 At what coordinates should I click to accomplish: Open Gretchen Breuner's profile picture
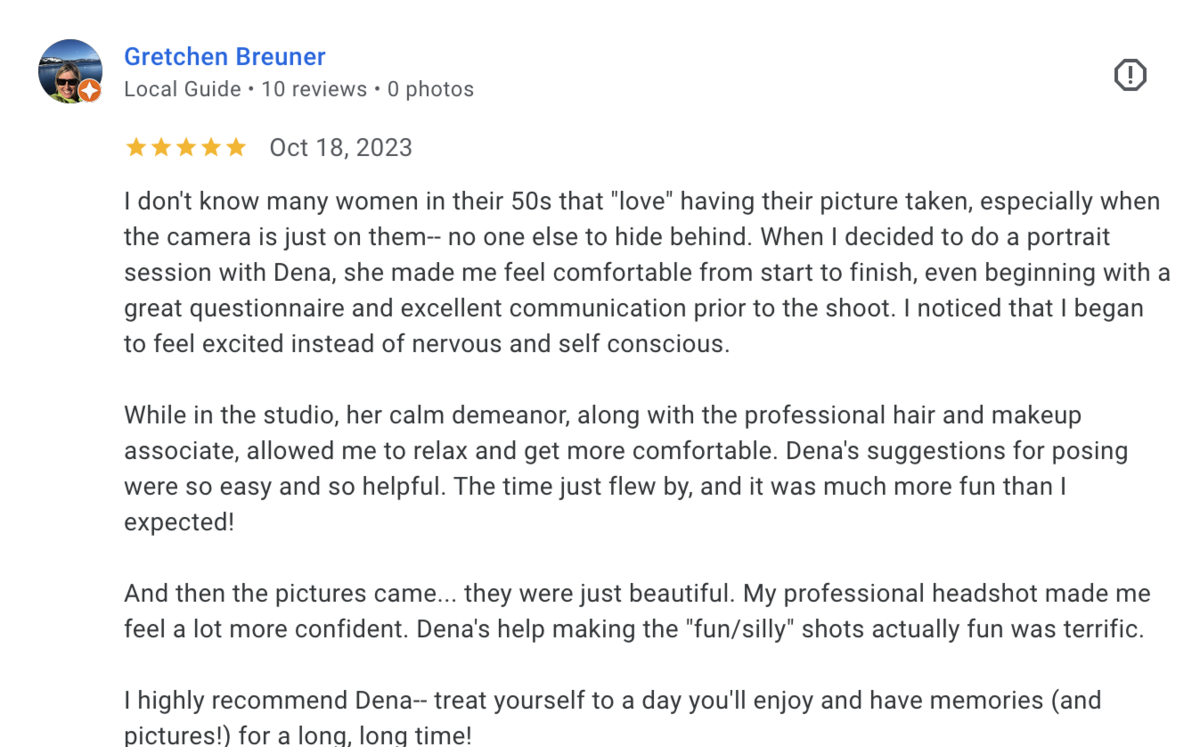tap(70, 71)
